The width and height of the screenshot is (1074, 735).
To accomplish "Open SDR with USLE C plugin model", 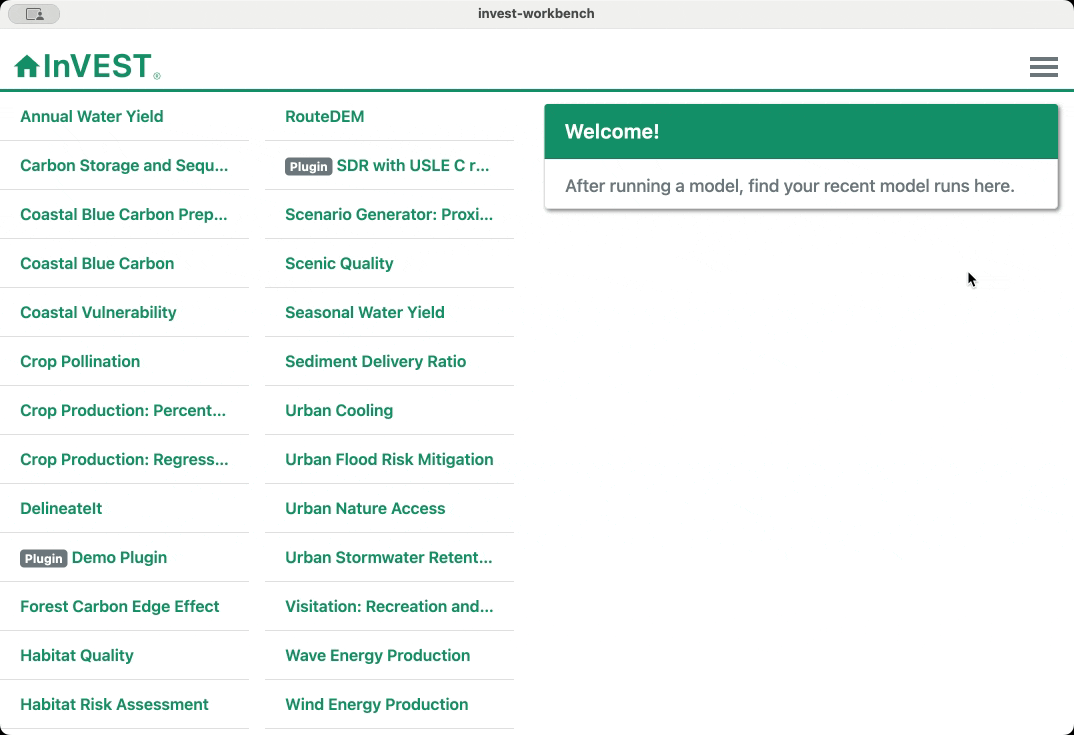I will tap(389, 166).
